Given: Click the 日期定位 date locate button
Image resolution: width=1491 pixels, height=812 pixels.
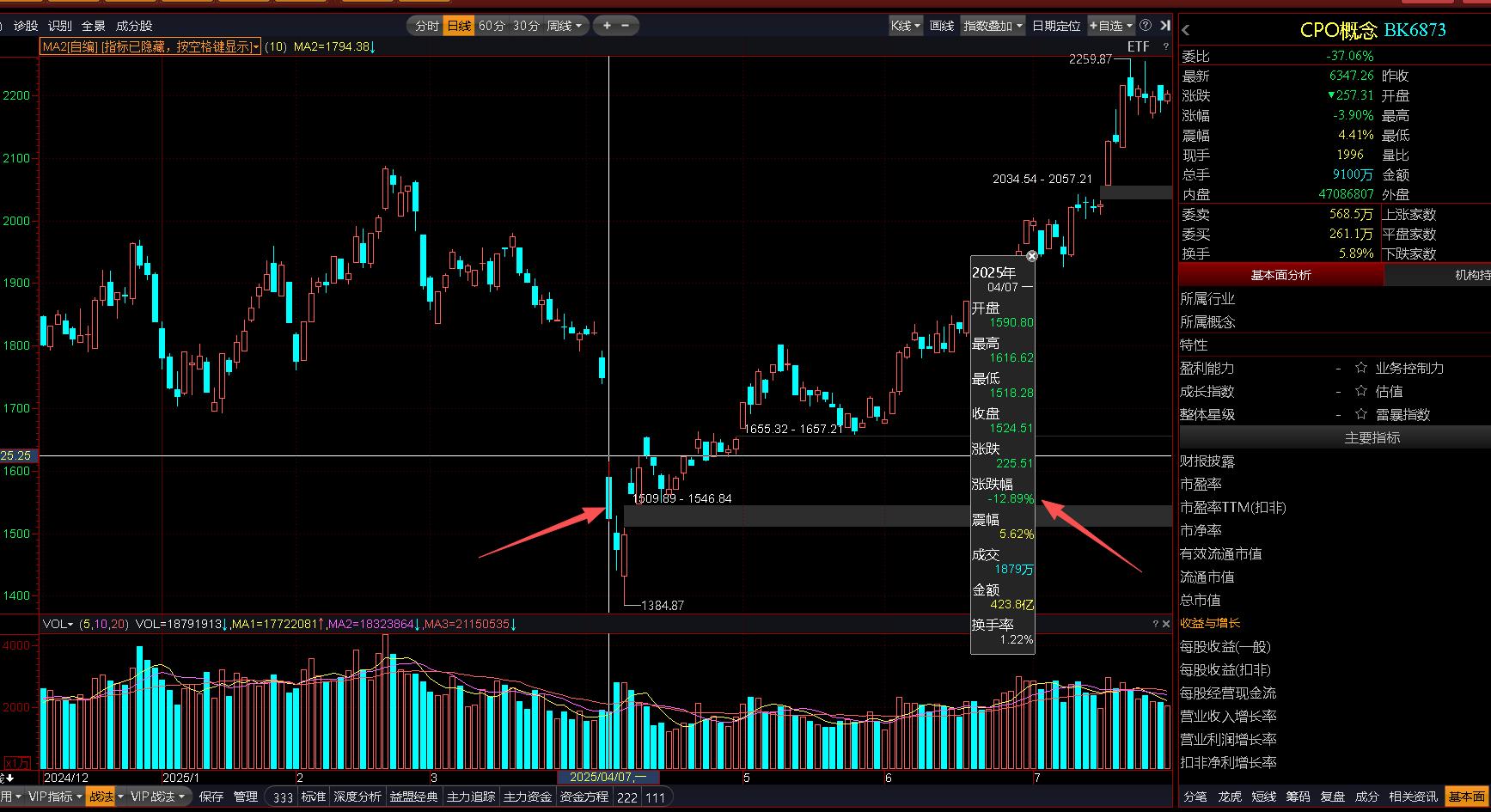Looking at the screenshot, I should [x=1056, y=26].
